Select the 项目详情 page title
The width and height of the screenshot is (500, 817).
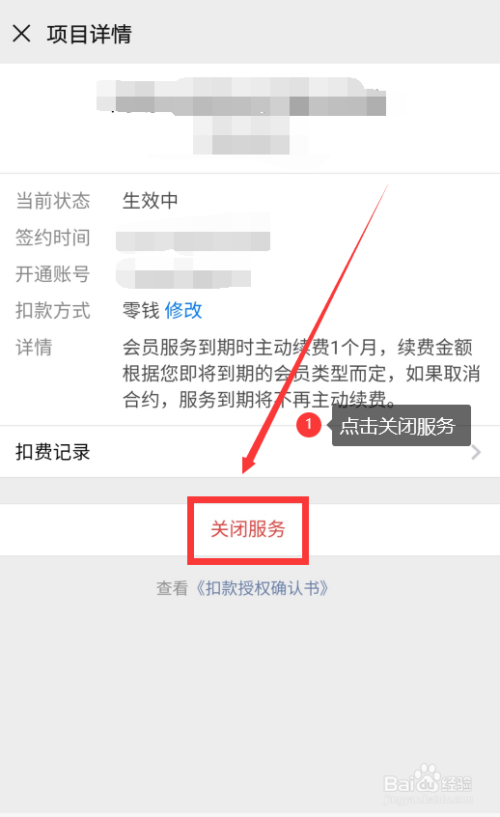(x=89, y=34)
